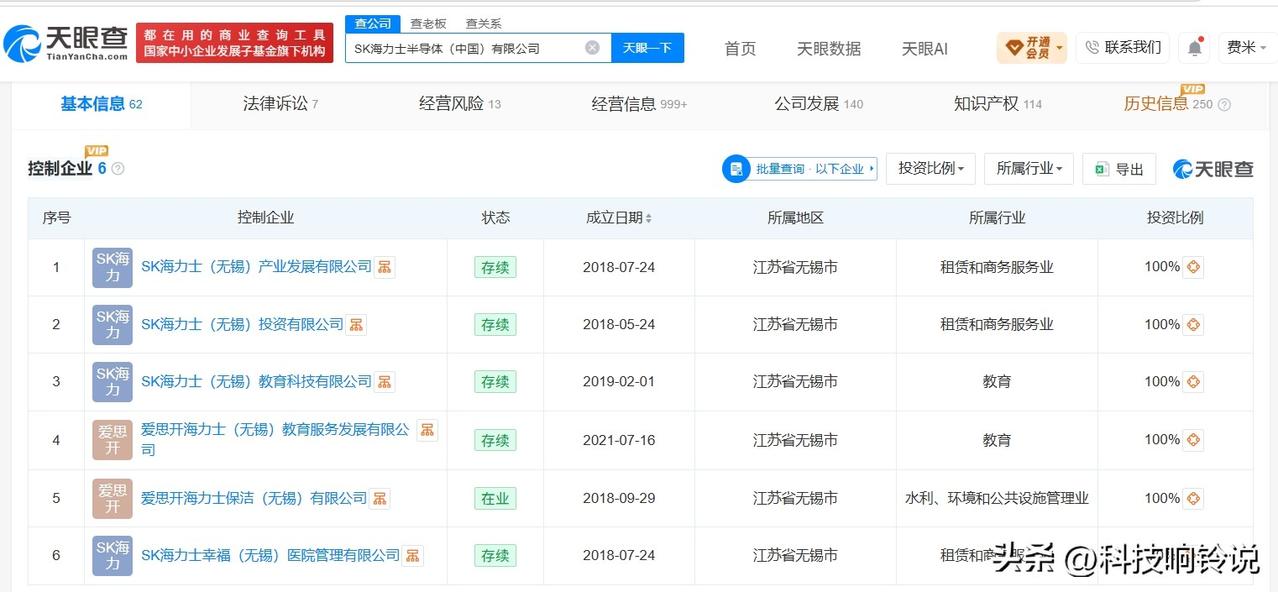Select the 查公司 search mode tab
This screenshot has height=592, width=1278.
click(373, 23)
